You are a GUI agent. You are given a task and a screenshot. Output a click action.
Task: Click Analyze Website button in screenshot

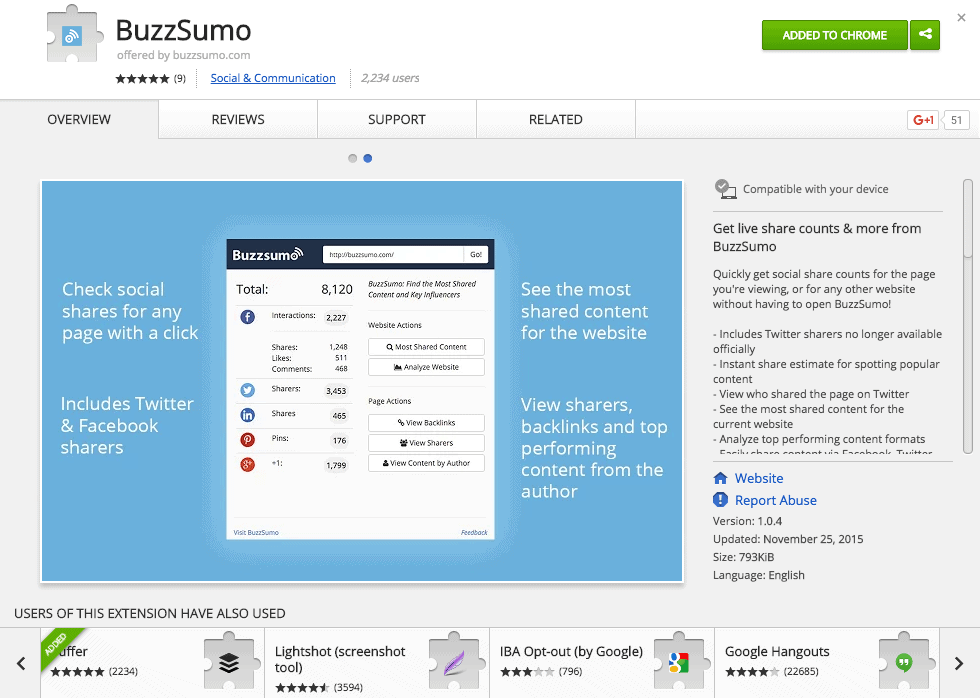click(x=426, y=367)
